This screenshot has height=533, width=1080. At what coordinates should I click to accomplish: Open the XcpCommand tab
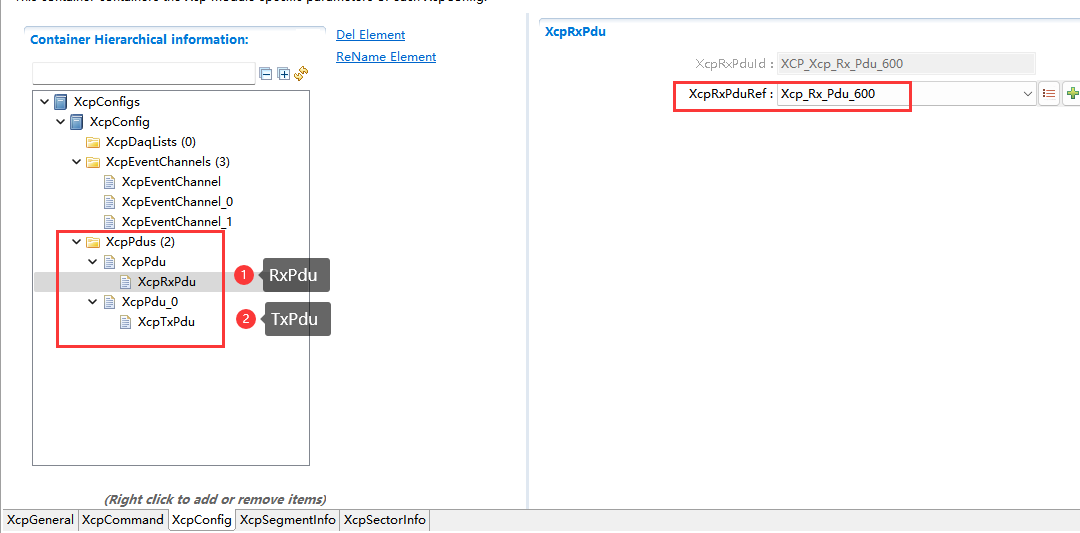(x=122, y=520)
